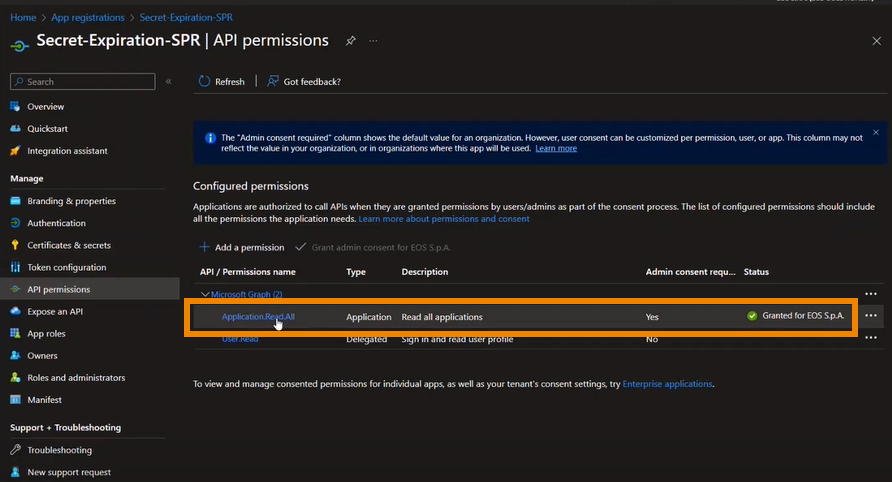Viewport: 892px width, 482px height.
Task: Follow the Enterprise applications link
Action: [x=667, y=384]
